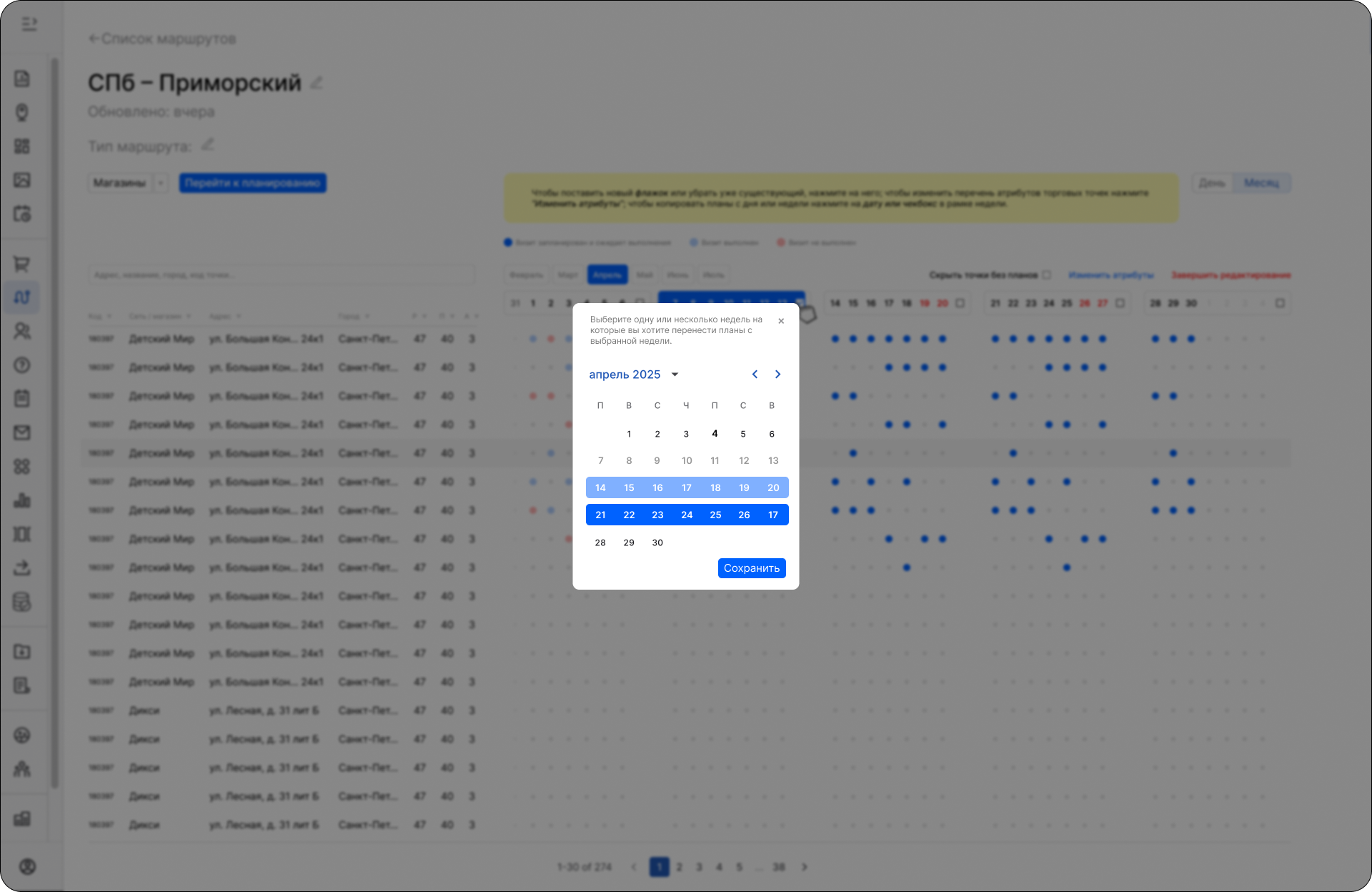
Task: Close the week selection dialog
Action: 781,321
